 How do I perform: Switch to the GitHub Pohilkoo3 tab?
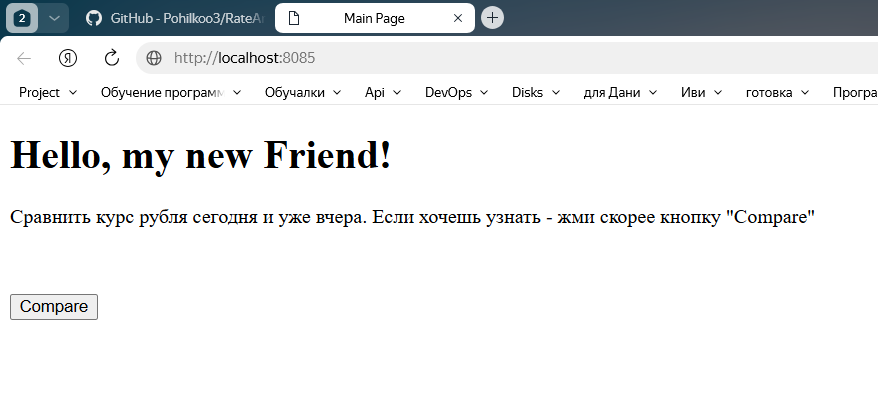[175, 18]
